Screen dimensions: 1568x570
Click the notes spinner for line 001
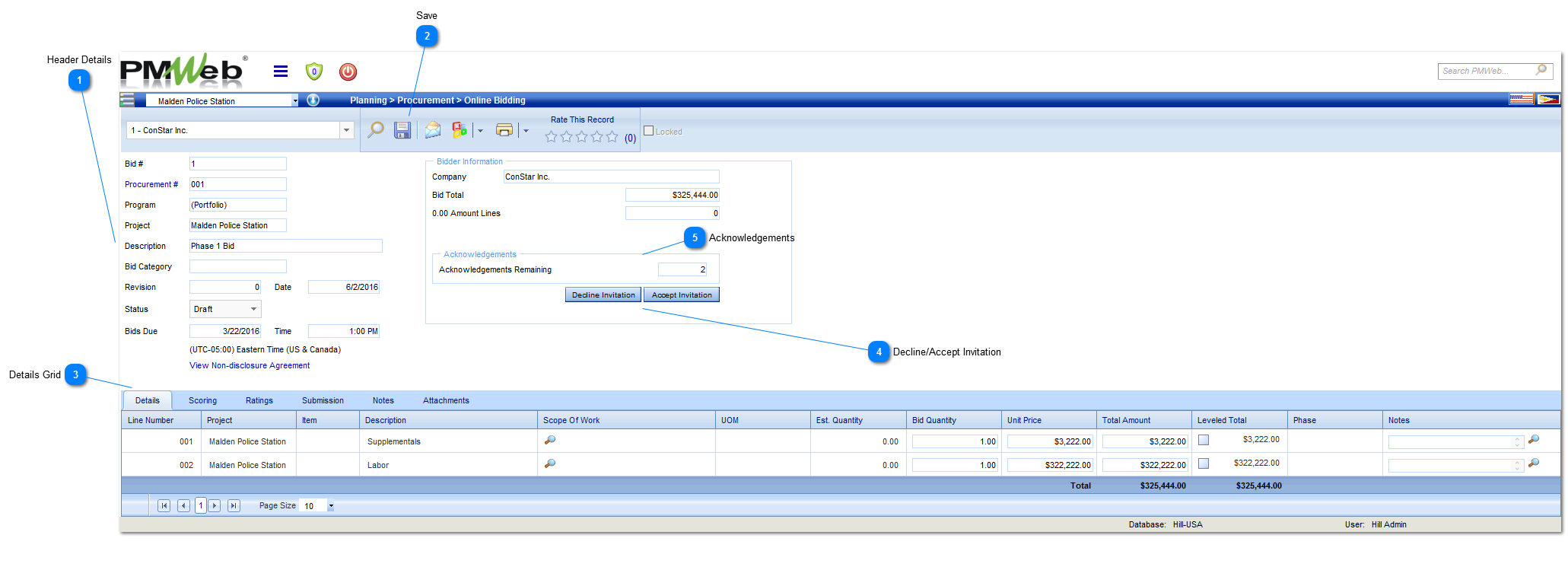coord(1517,441)
